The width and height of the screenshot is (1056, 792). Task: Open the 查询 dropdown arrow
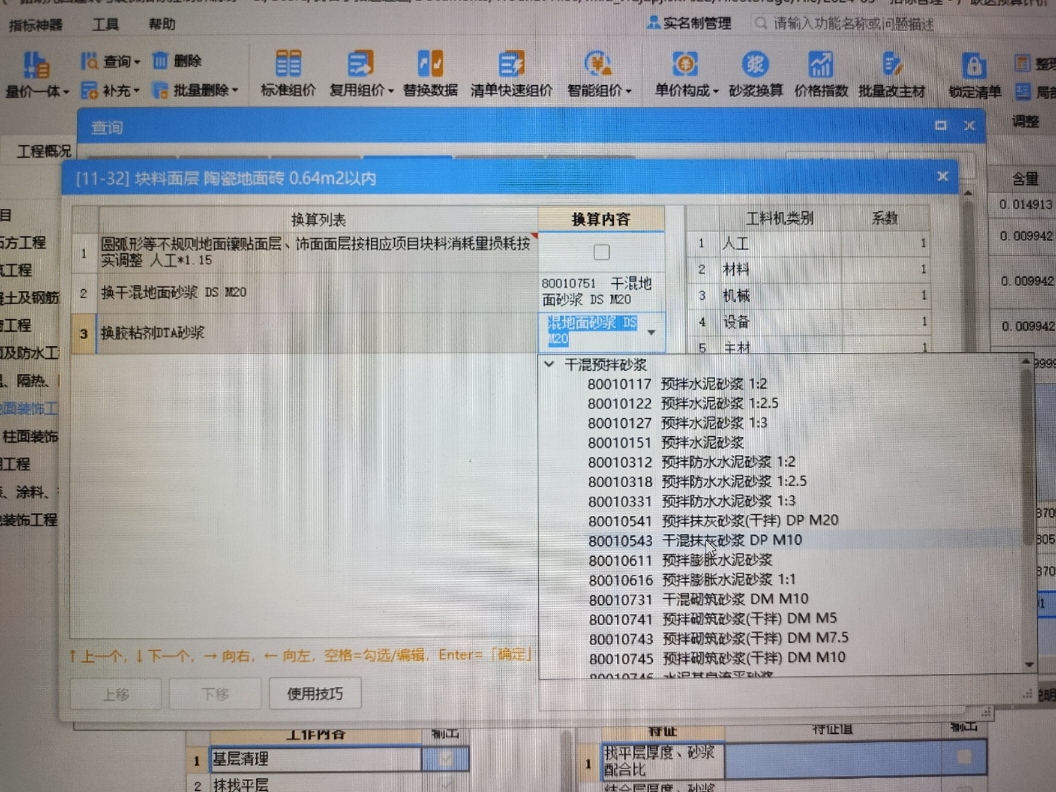(139, 59)
